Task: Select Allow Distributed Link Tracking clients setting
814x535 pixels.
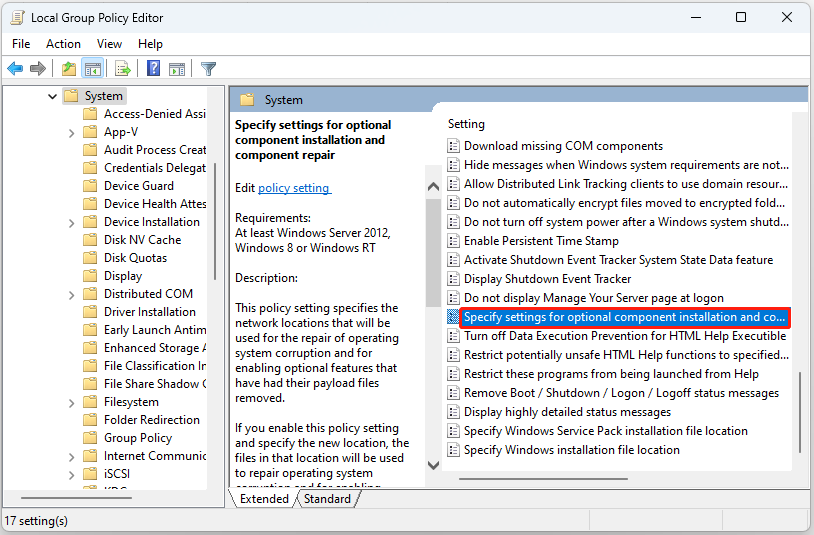Action: click(626, 184)
